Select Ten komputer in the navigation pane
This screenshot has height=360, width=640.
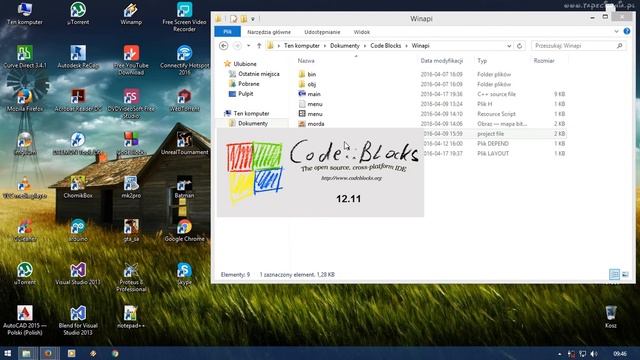click(x=251, y=113)
